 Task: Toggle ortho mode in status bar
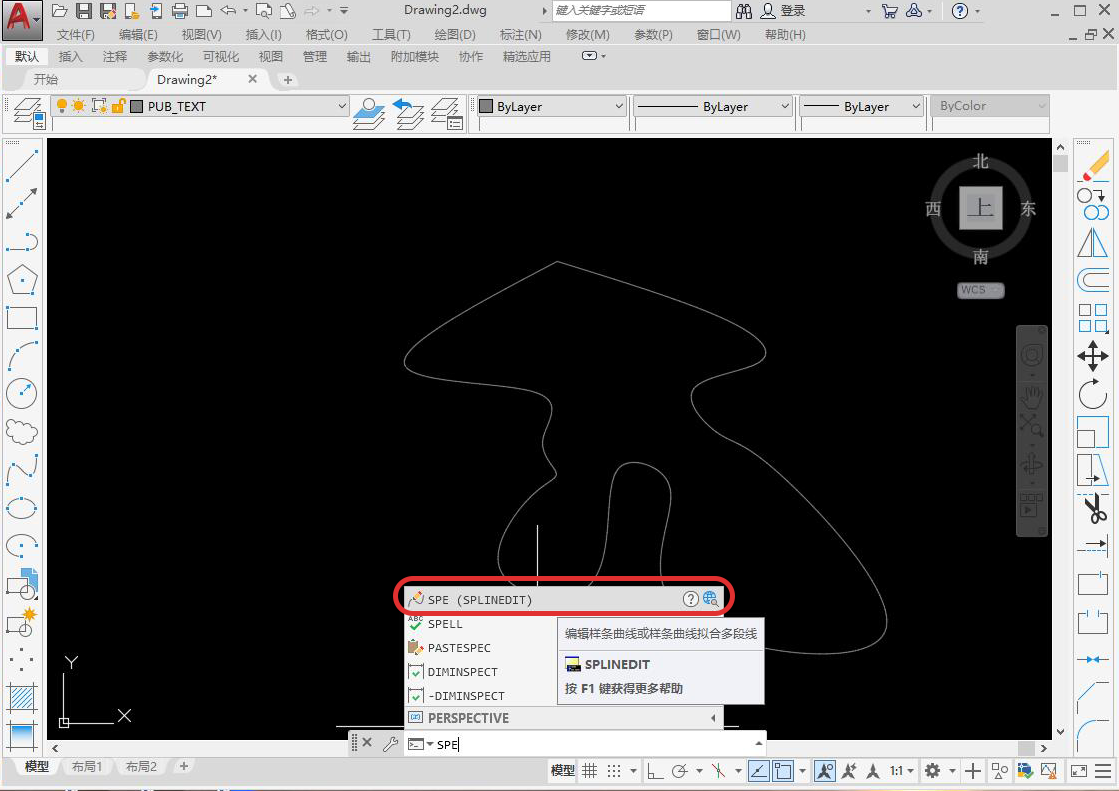click(x=654, y=770)
